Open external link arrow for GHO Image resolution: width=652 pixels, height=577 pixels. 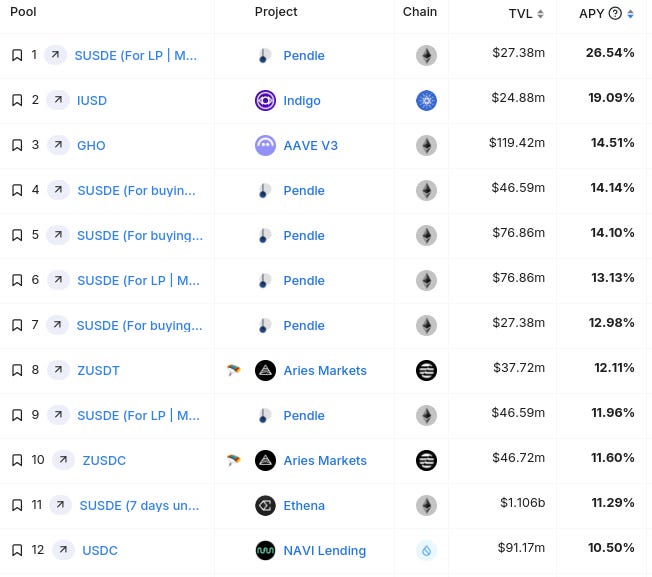58,145
